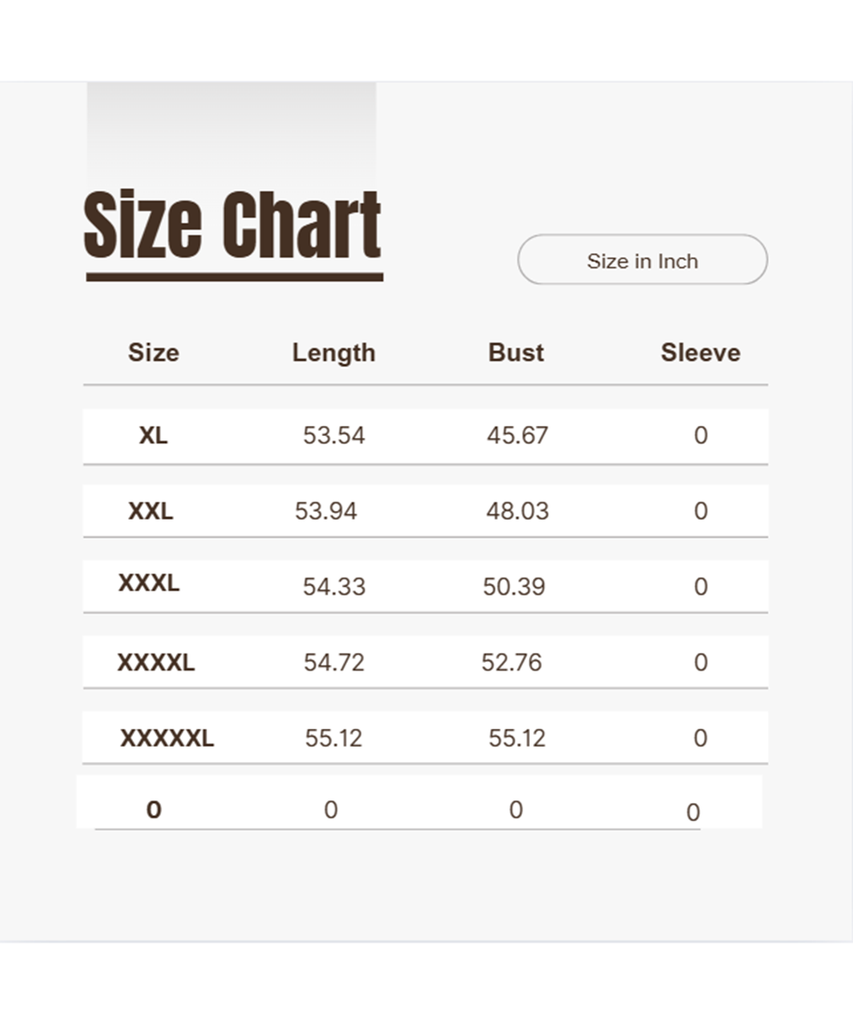Click the XXXL length value 54.33
Screen dimensions: 853x1024
(334, 587)
